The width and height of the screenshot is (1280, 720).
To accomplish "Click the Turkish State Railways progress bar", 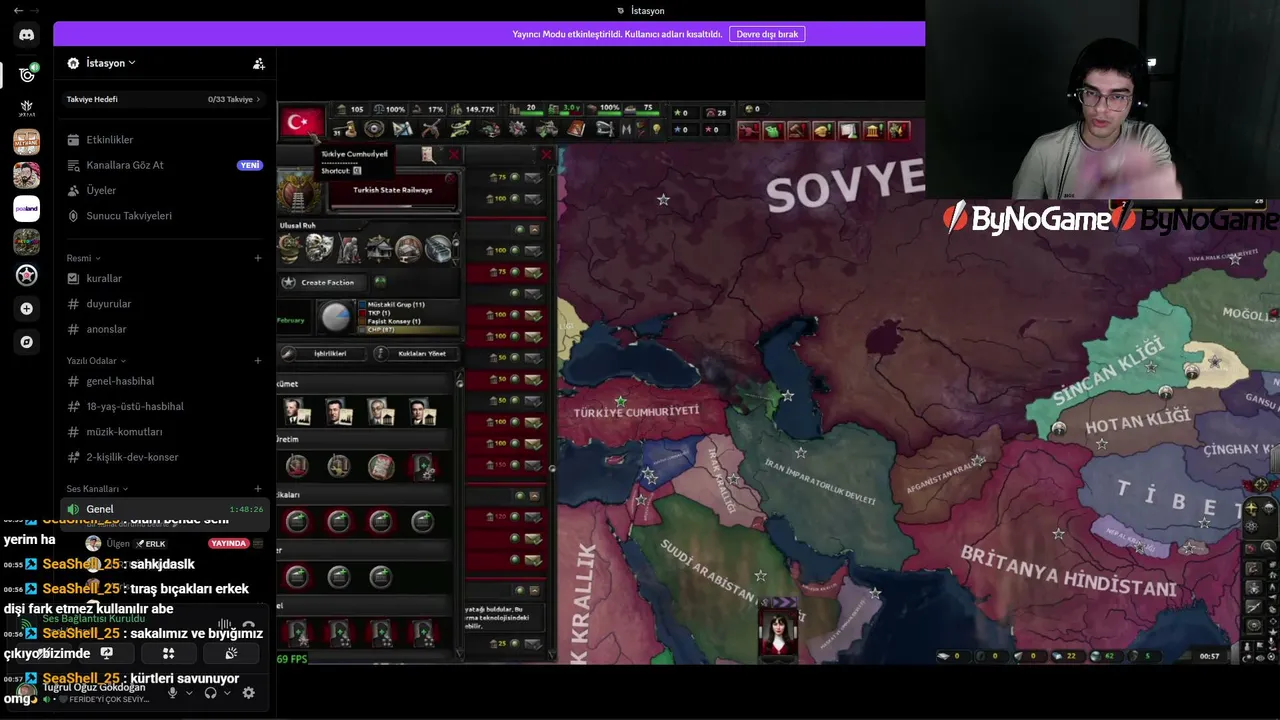I will (394, 204).
